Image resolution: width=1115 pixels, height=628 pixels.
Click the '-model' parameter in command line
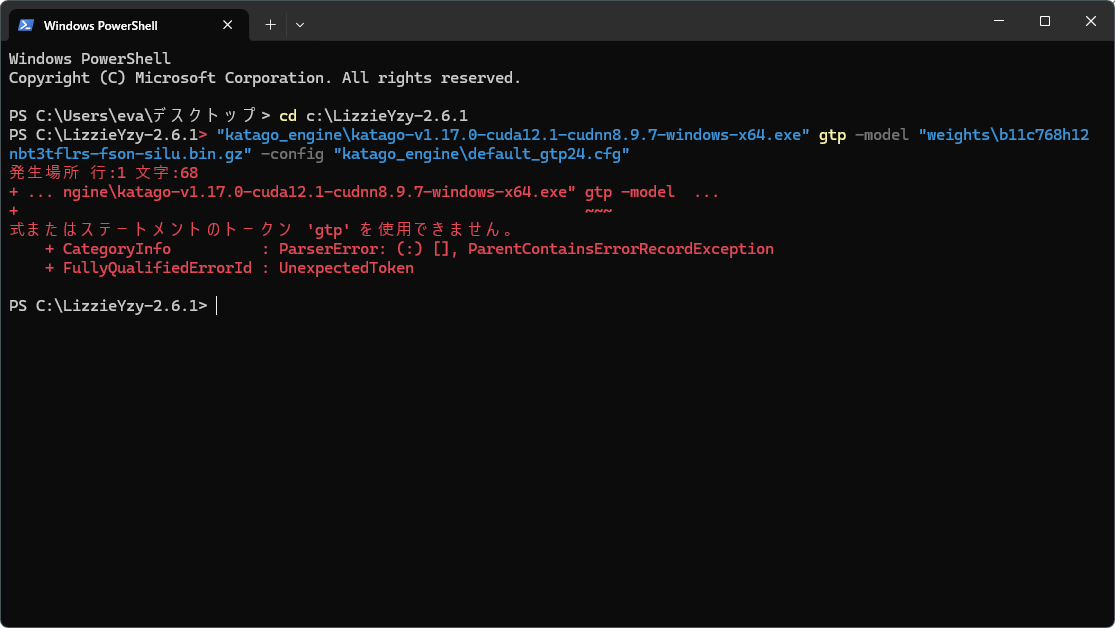[x=882, y=134]
